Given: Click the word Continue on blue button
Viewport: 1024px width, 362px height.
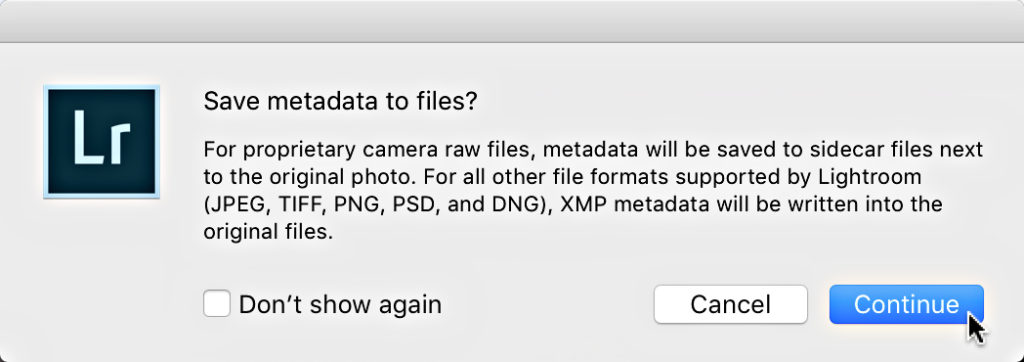Looking at the screenshot, I should click(x=906, y=304).
